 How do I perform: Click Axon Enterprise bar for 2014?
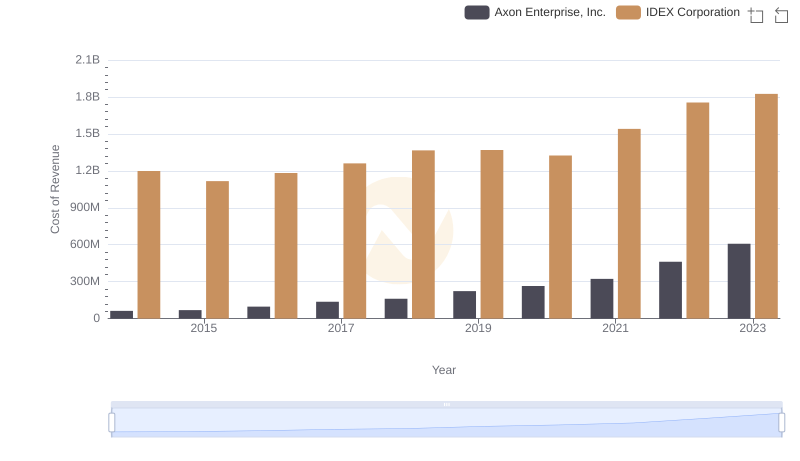tap(121, 315)
